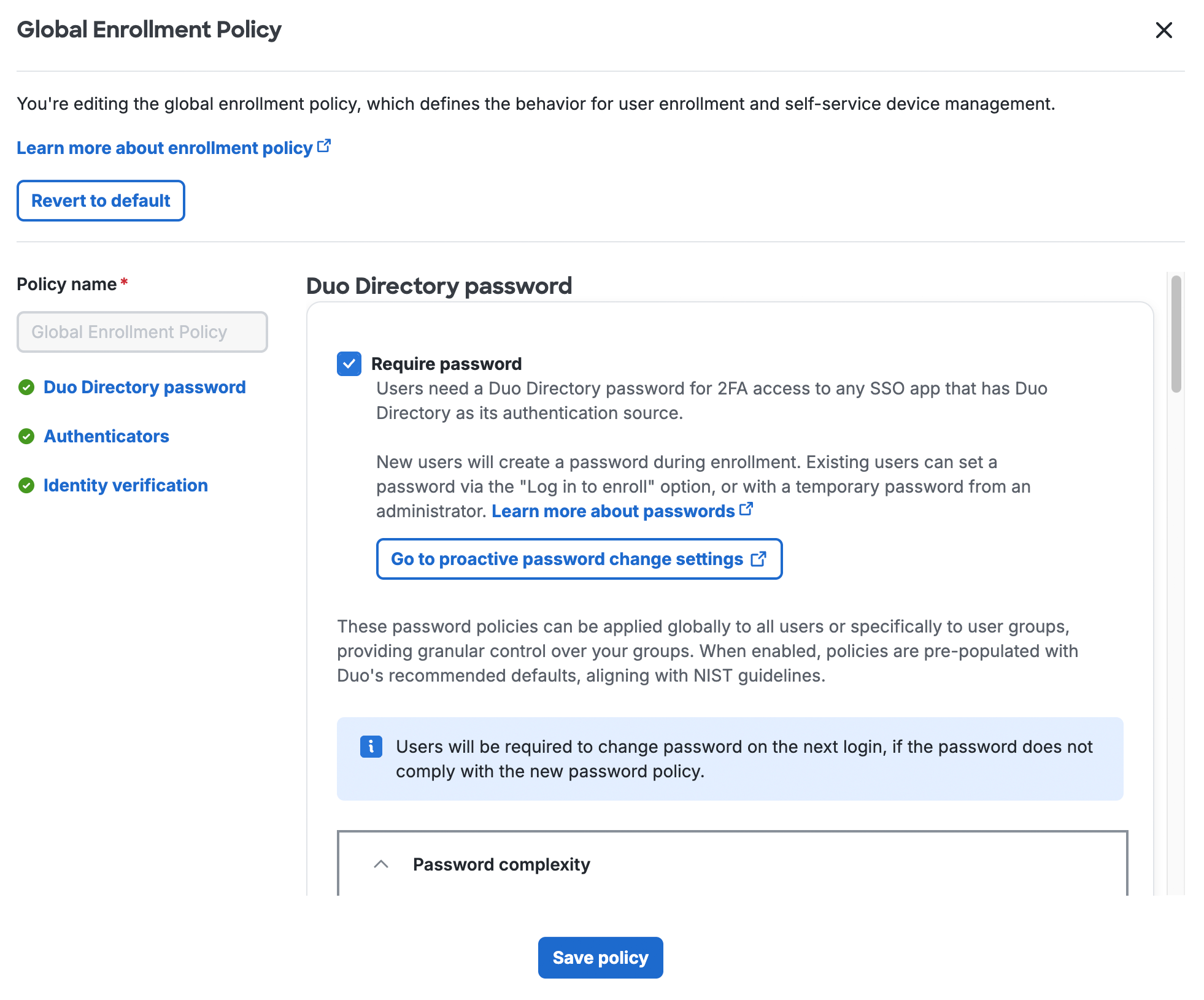Viewport: 1204px width, 1000px height.
Task: Navigate to the Identity verification section
Action: coord(125,485)
